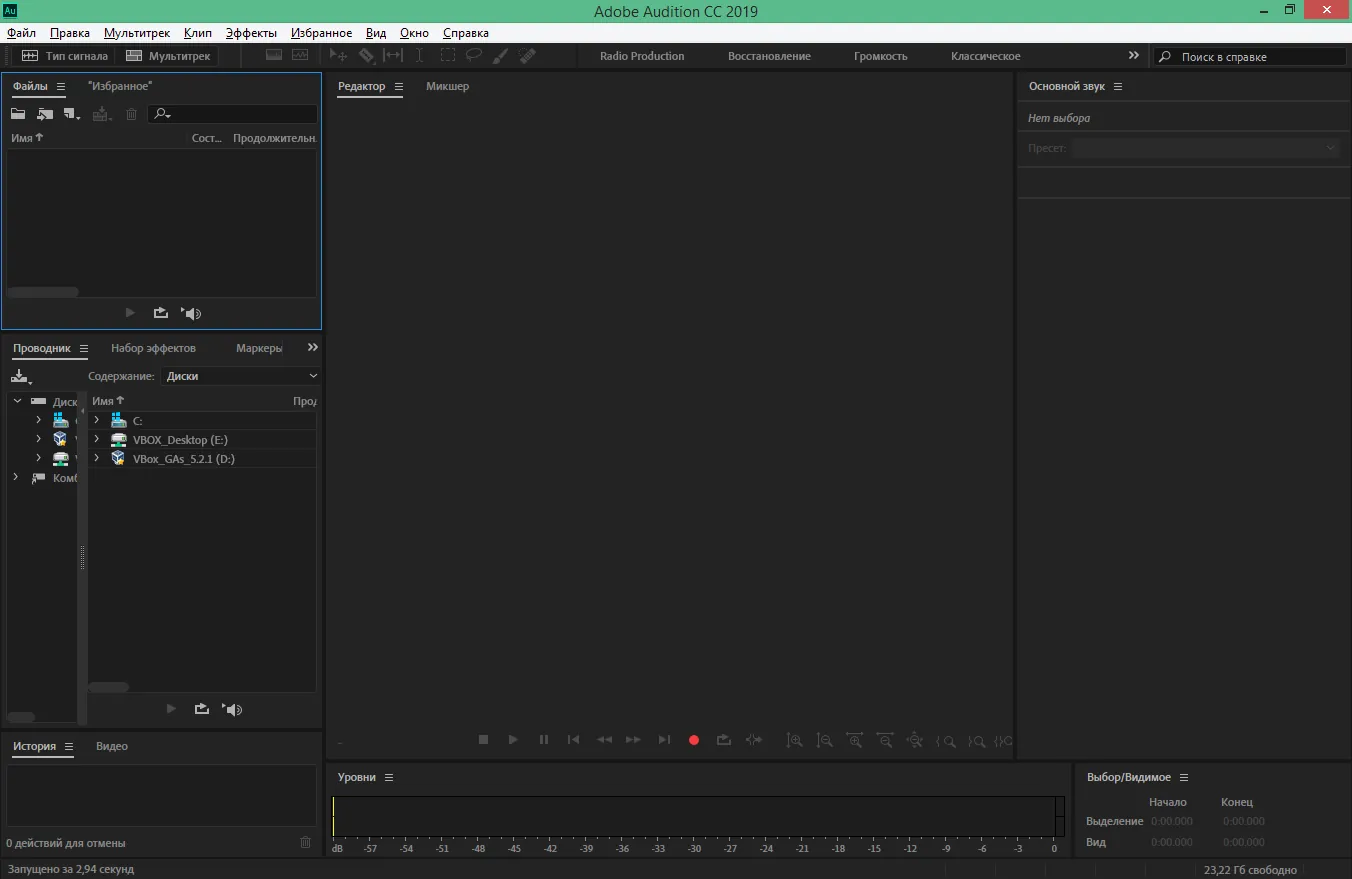1352x879 pixels.
Task: Click Play button in transport
Action: pos(513,740)
